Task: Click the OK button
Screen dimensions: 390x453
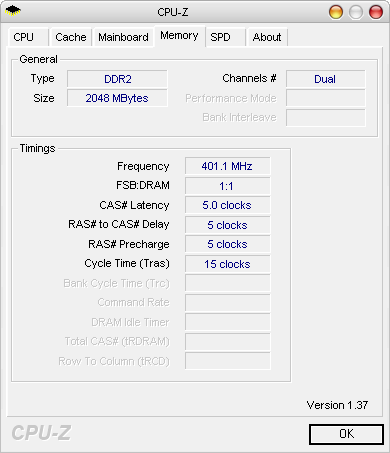Action: (x=346, y=434)
